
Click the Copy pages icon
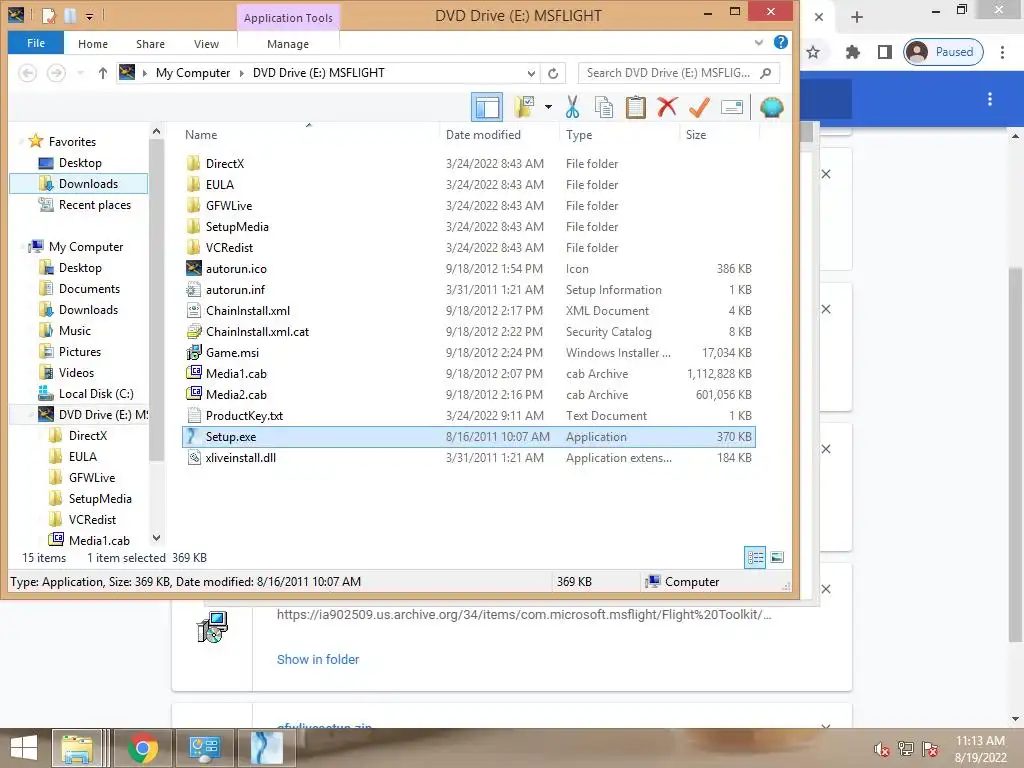(604, 107)
